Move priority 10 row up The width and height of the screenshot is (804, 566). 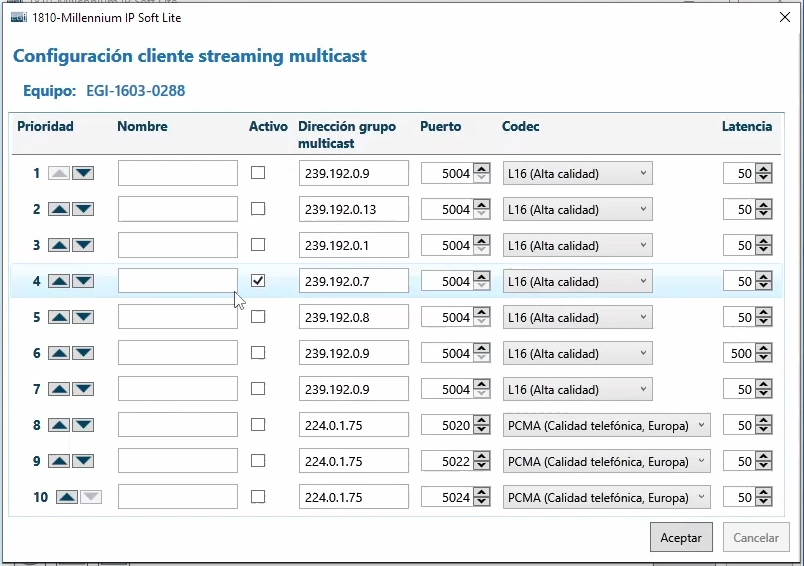(67, 497)
